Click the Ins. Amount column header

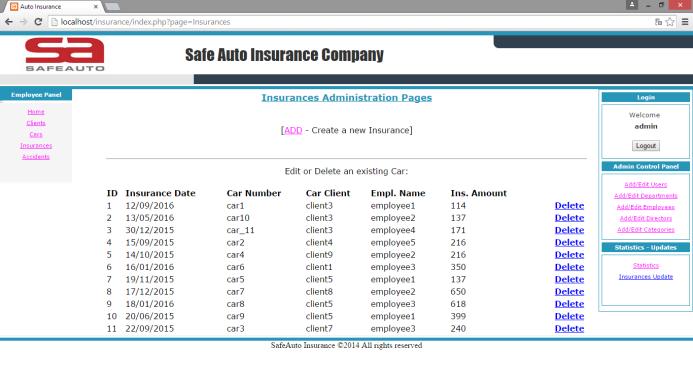(x=479, y=193)
